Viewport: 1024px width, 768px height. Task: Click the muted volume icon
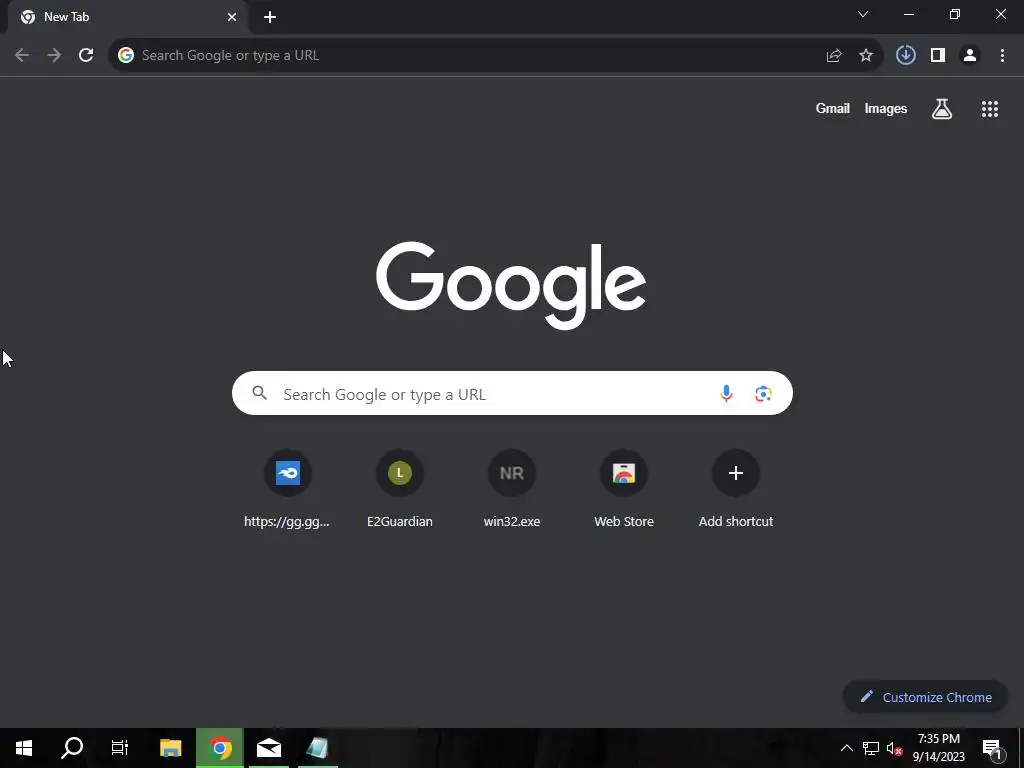(894, 748)
